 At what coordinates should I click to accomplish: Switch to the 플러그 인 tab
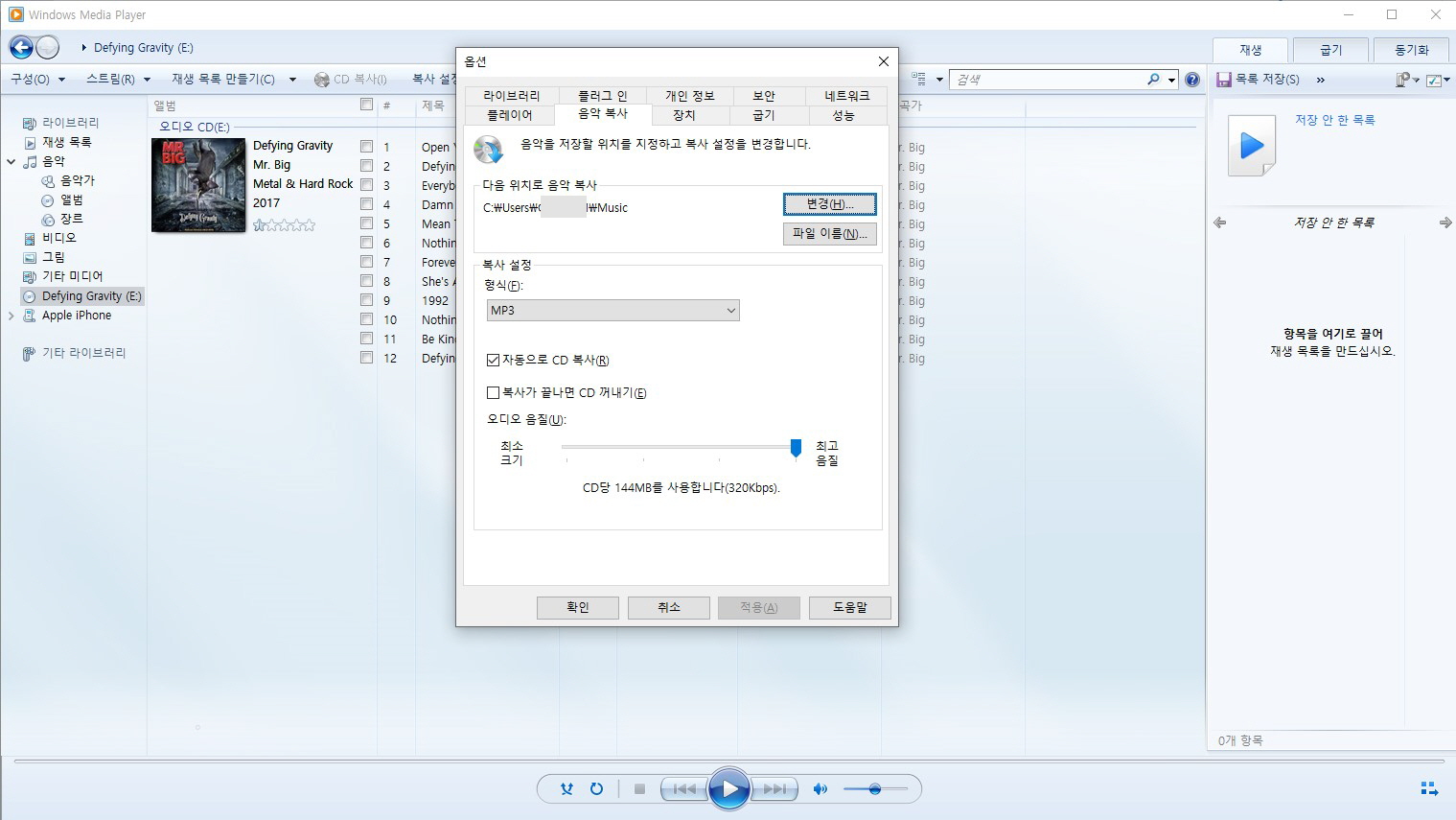pyautogui.click(x=602, y=96)
